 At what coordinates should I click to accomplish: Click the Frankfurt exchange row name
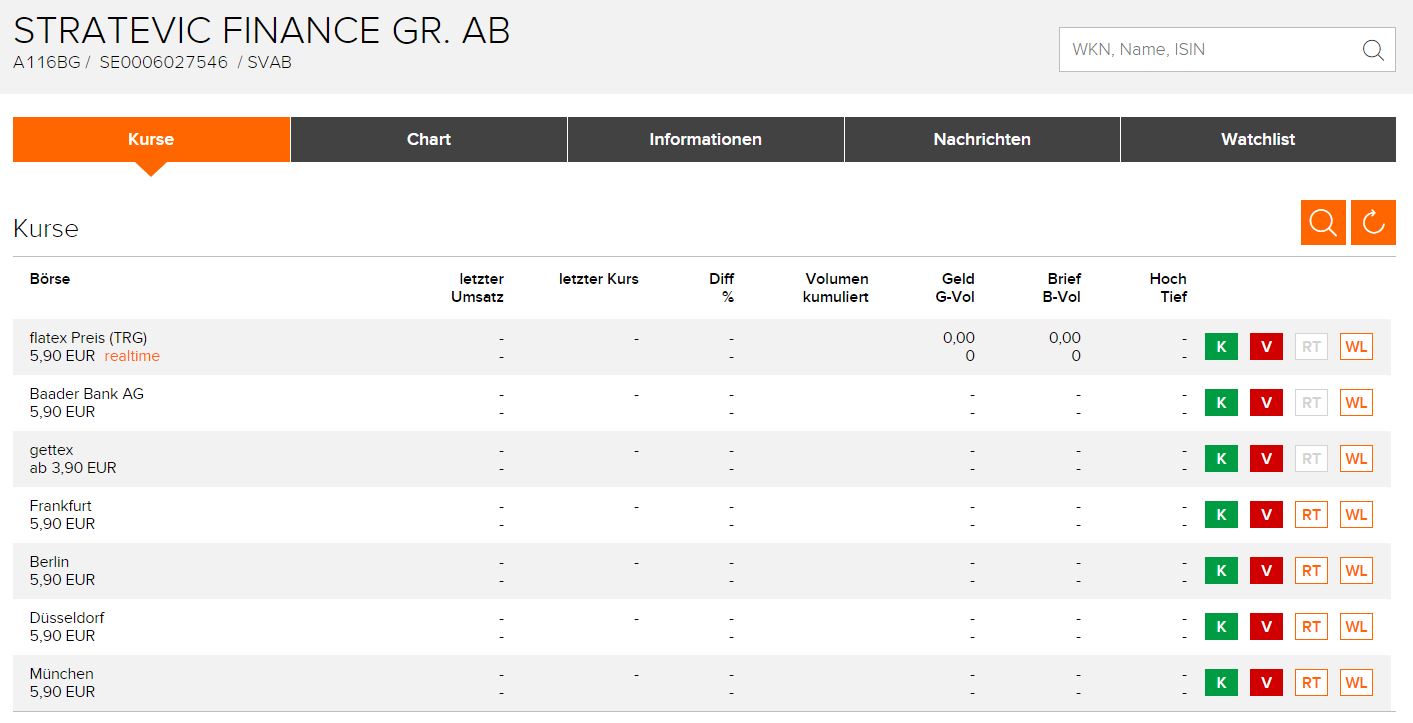click(x=61, y=506)
